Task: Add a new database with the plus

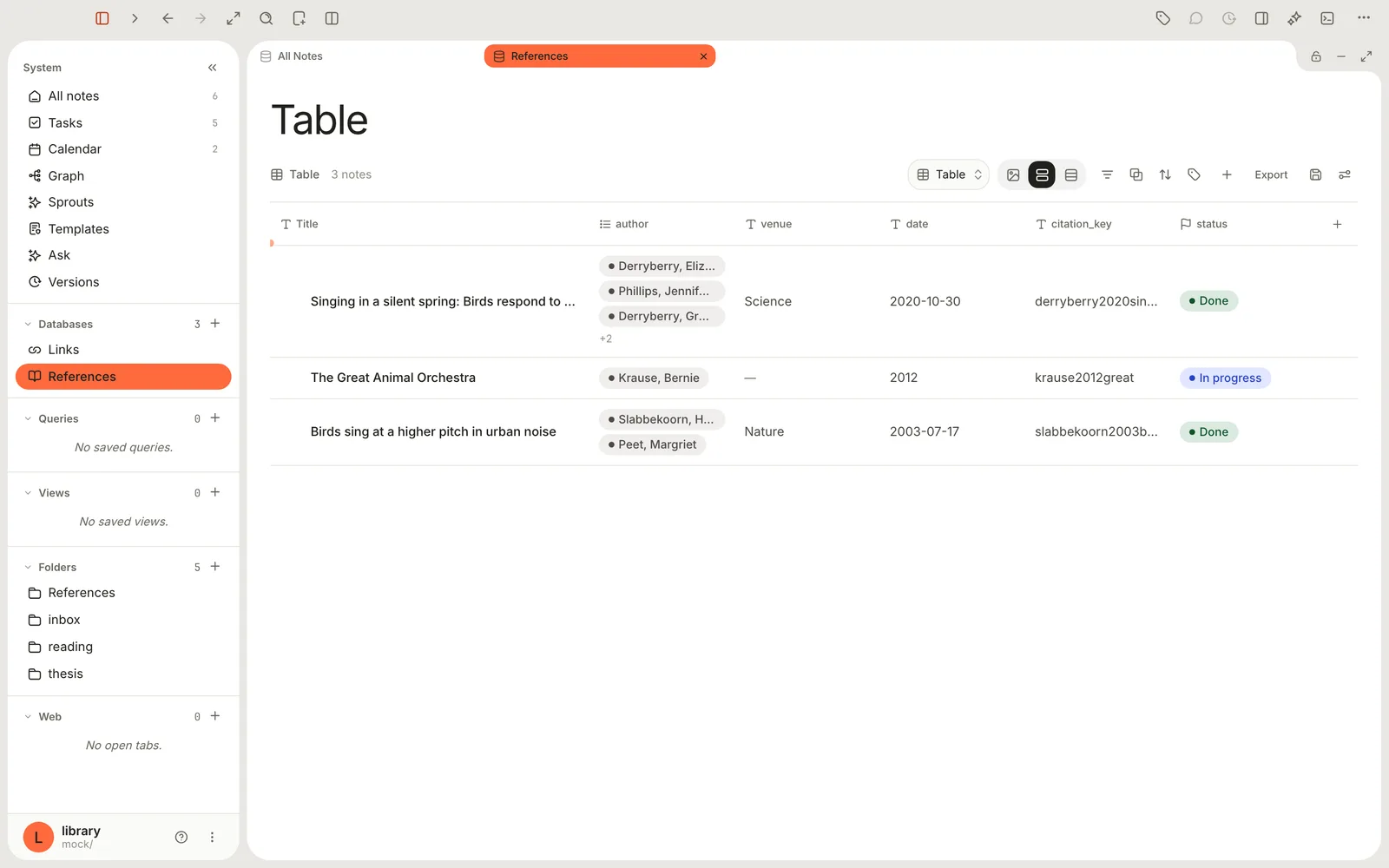Action: coord(215,324)
